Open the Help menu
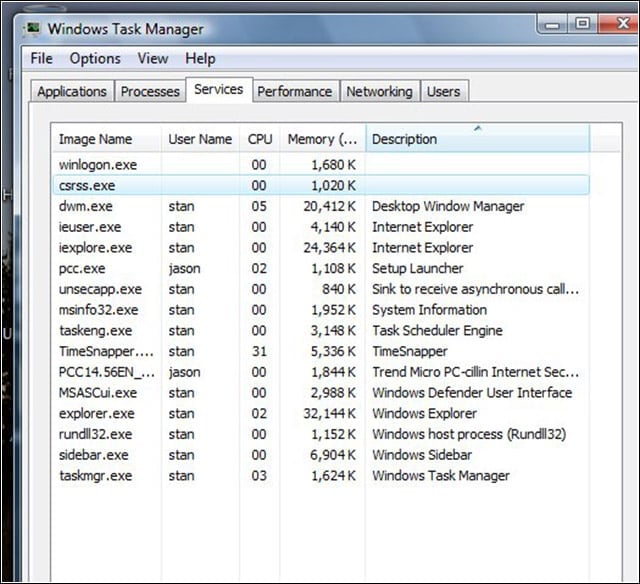This screenshot has height=584, width=640. pyautogui.click(x=200, y=58)
